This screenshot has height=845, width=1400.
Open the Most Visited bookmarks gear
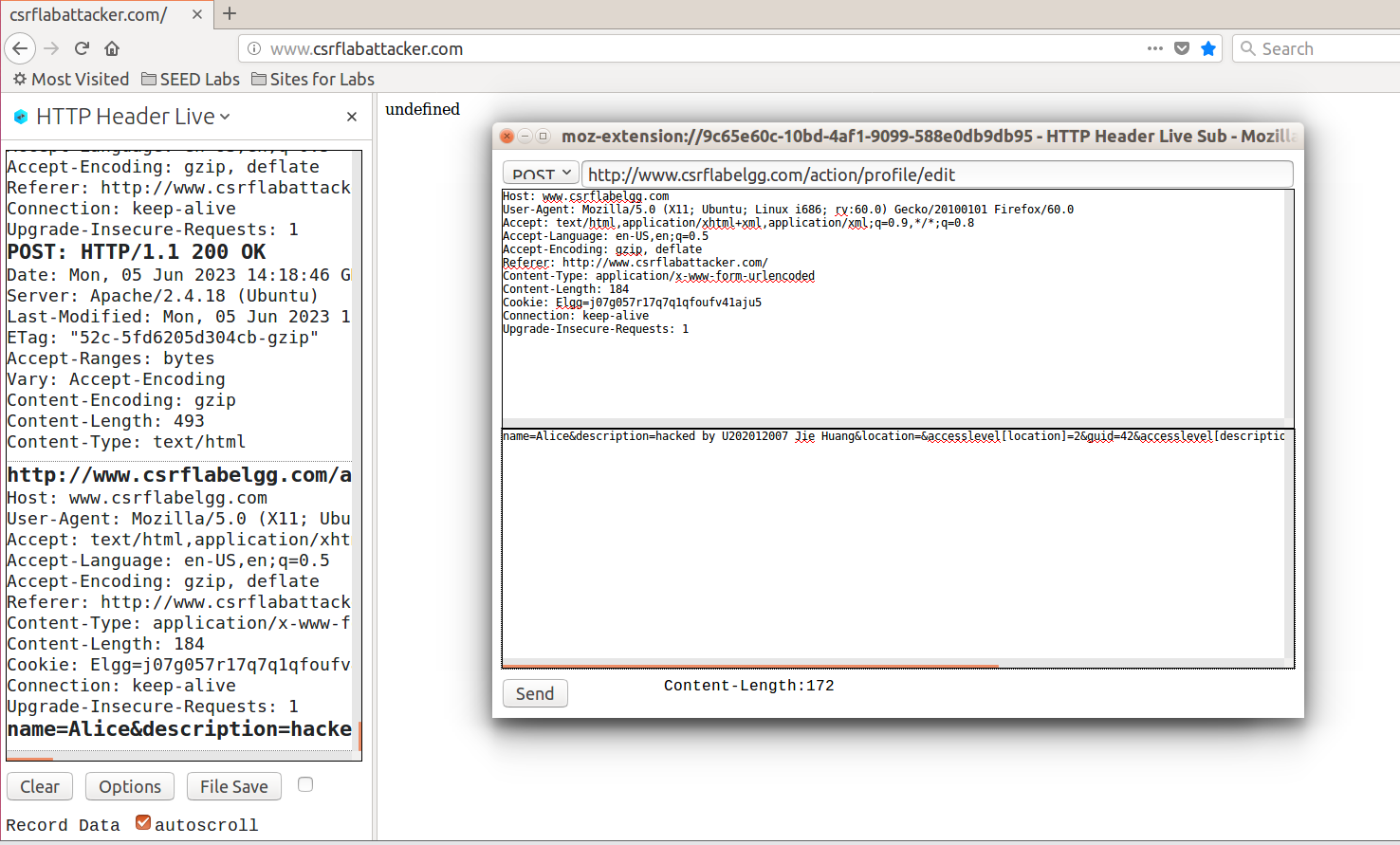[19, 79]
